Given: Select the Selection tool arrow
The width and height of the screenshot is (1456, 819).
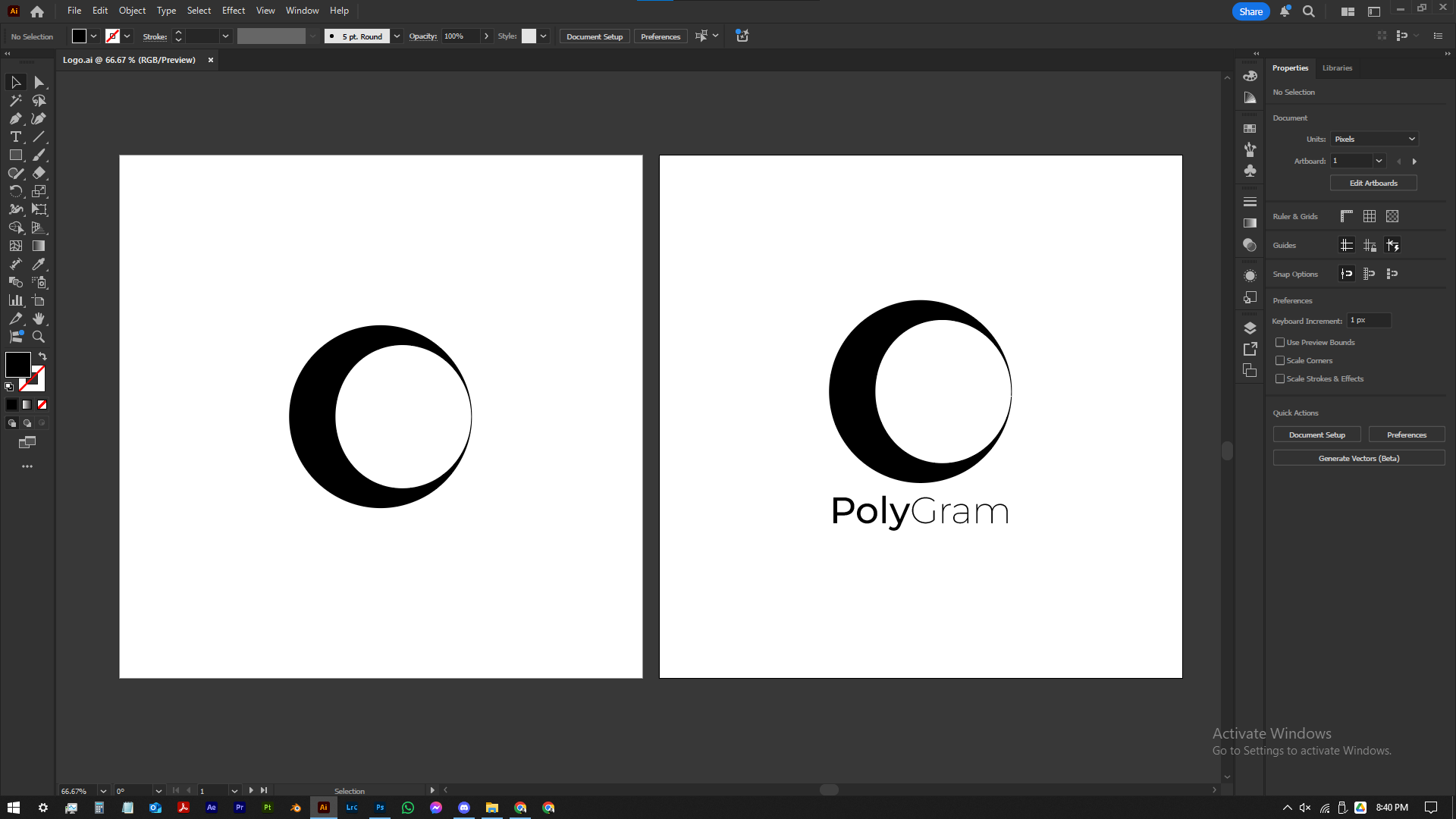Looking at the screenshot, I should tap(16, 82).
